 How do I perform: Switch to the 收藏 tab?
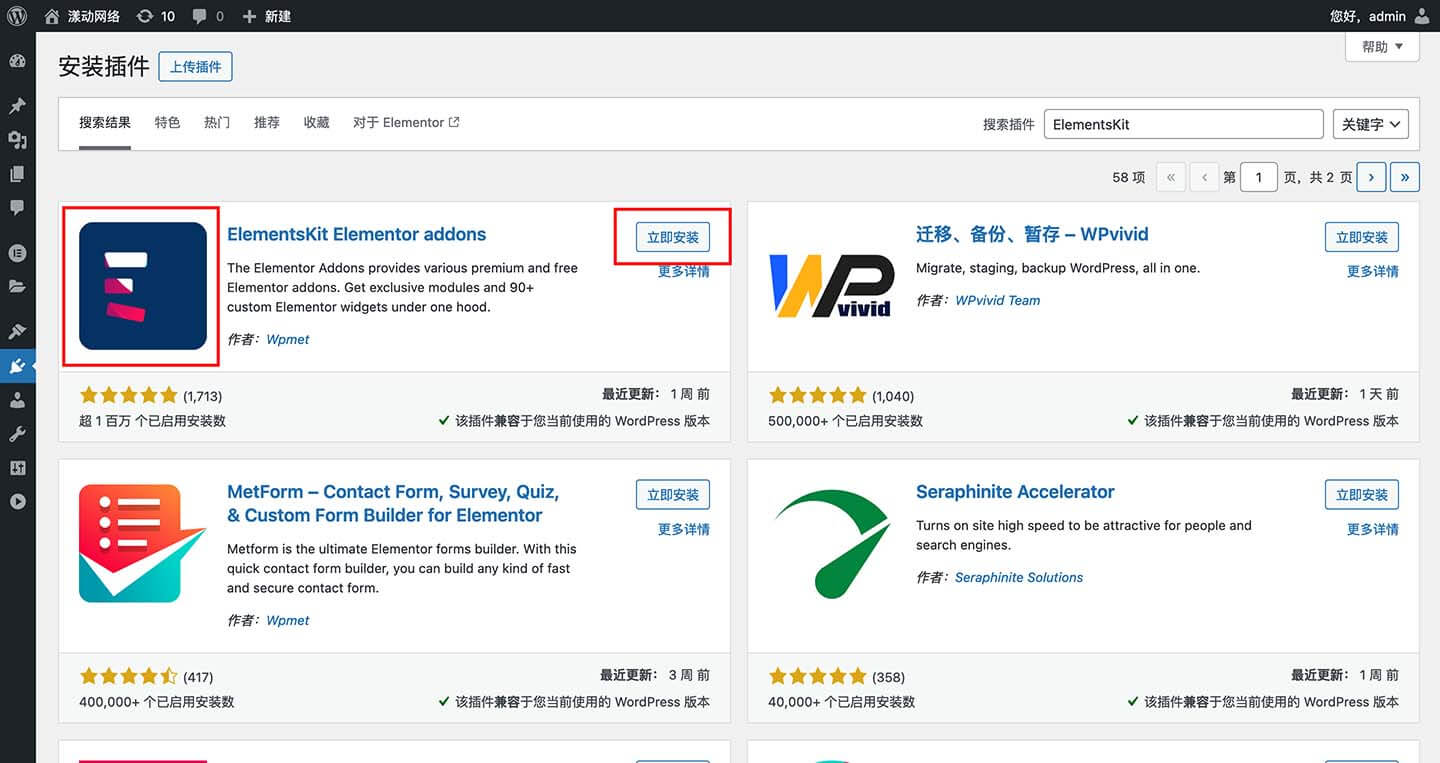click(x=317, y=123)
